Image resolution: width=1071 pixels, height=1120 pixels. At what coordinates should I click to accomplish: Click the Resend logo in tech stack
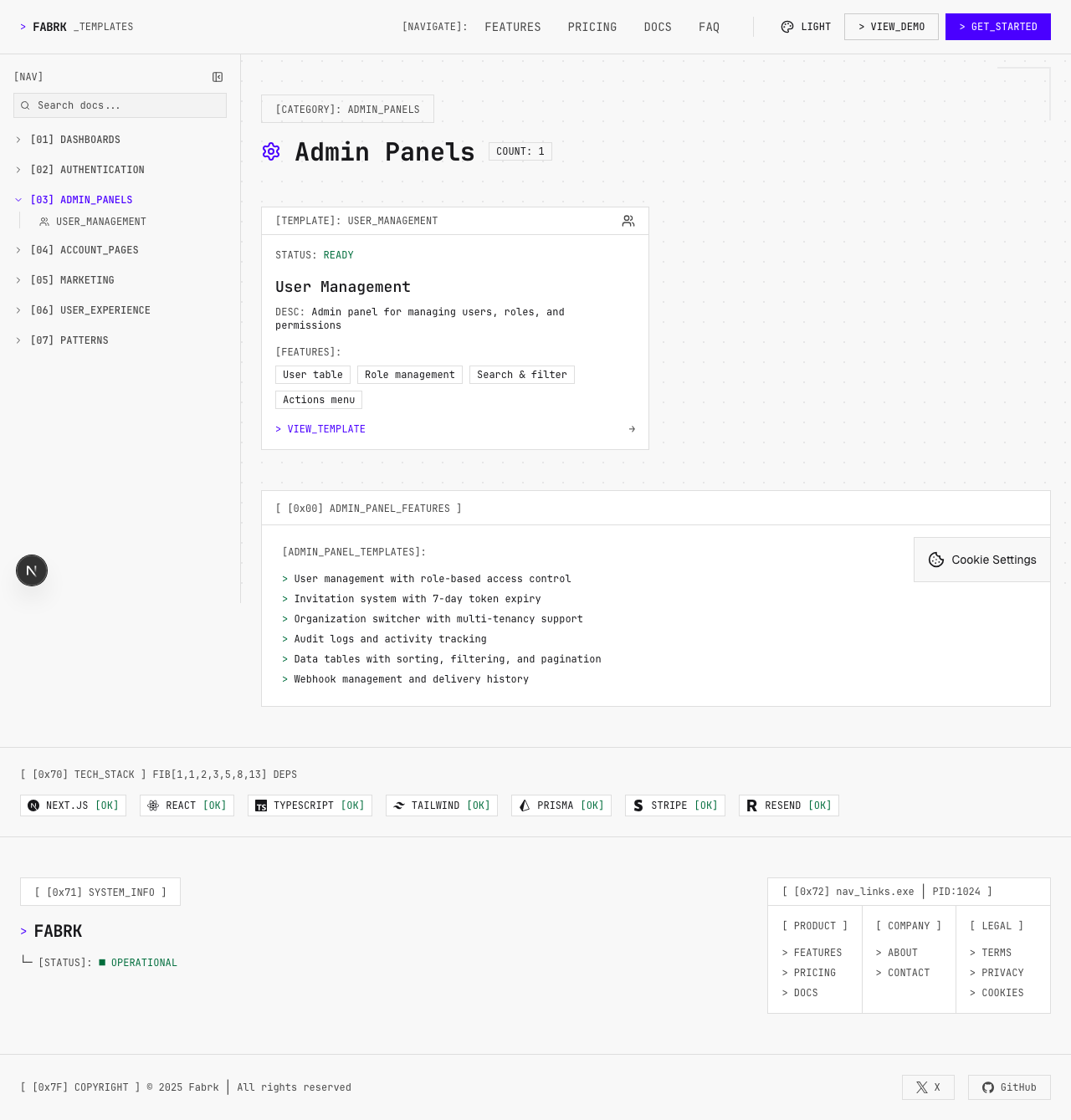[x=752, y=805]
